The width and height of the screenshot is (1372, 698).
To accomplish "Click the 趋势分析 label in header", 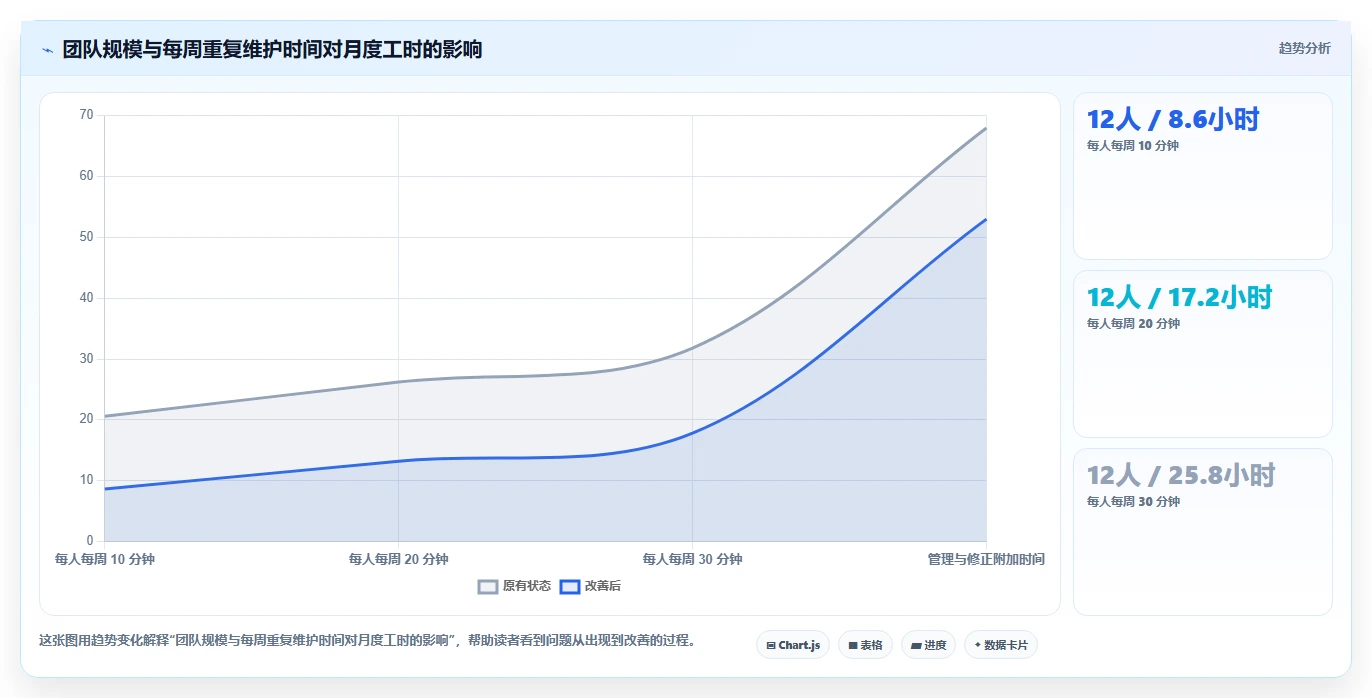I will click(1304, 48).
